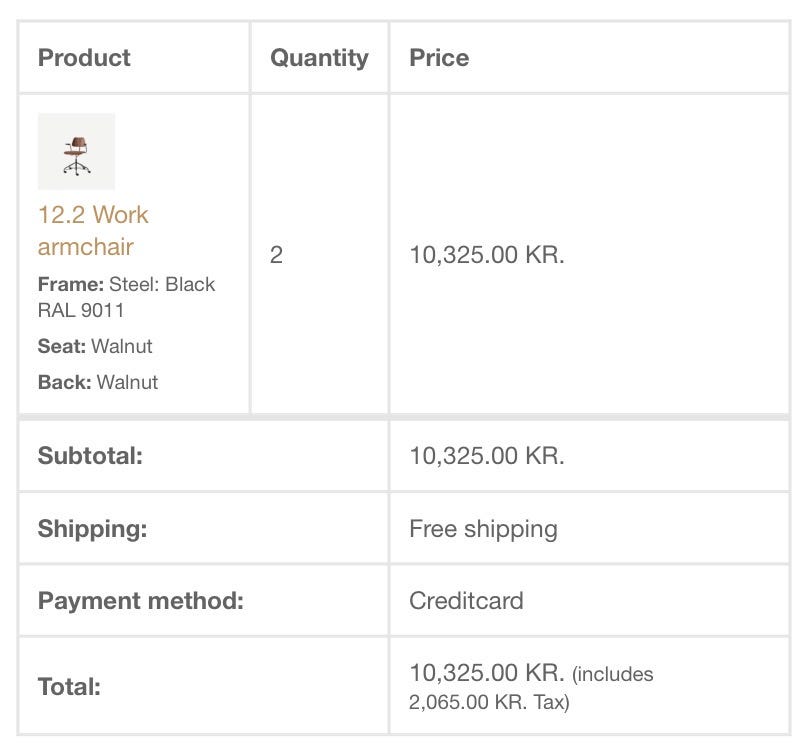Click the Back: Walnut attribute
The height and width of the screenshot is (747, 806).
(x=98, y=382)
